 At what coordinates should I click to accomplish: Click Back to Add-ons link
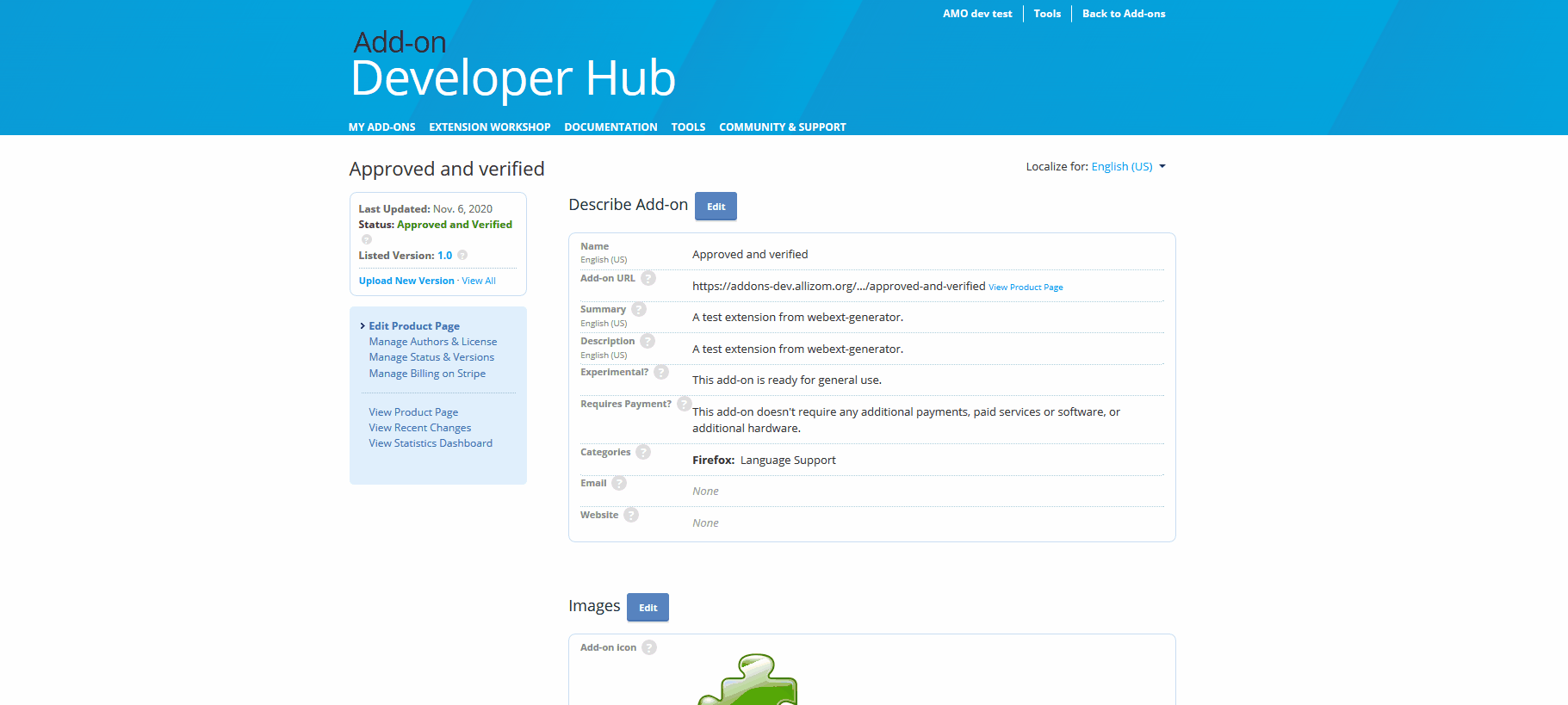(1124, 14)
